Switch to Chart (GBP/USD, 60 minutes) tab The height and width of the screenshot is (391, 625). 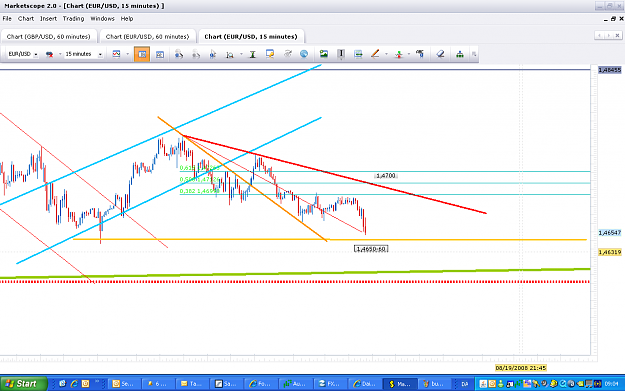coord(49,36)
